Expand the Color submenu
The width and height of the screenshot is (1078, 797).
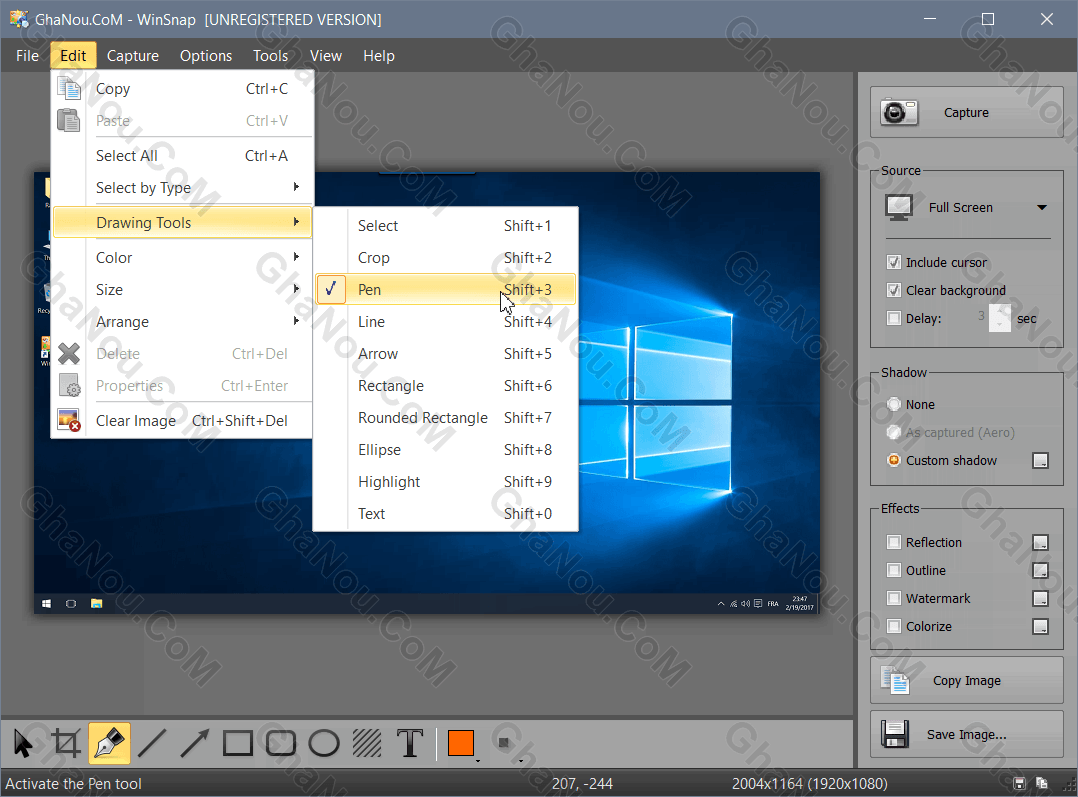coord(182,258)
